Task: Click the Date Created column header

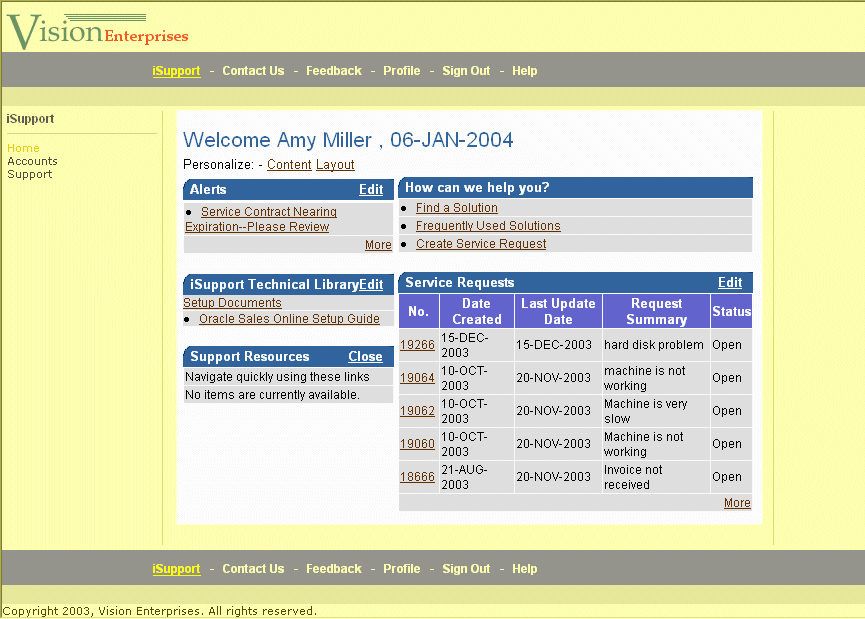Action: tap(477, 311)
